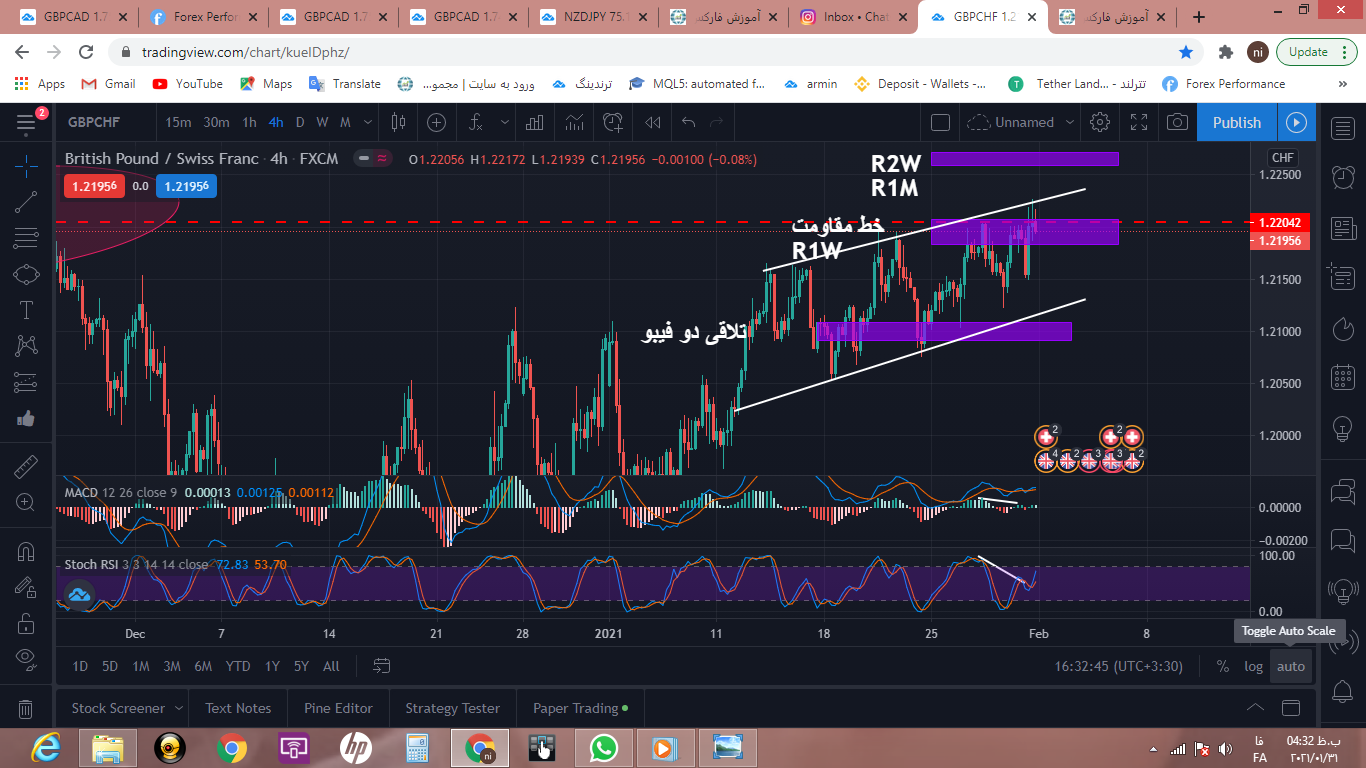Open chart settings gear icon

pyautogui.click(x=1100, y=122)
